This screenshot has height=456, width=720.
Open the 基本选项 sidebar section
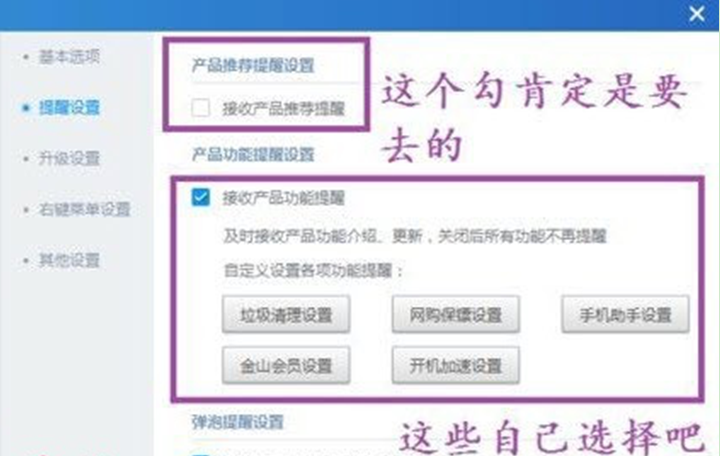[x=69, y=57]
